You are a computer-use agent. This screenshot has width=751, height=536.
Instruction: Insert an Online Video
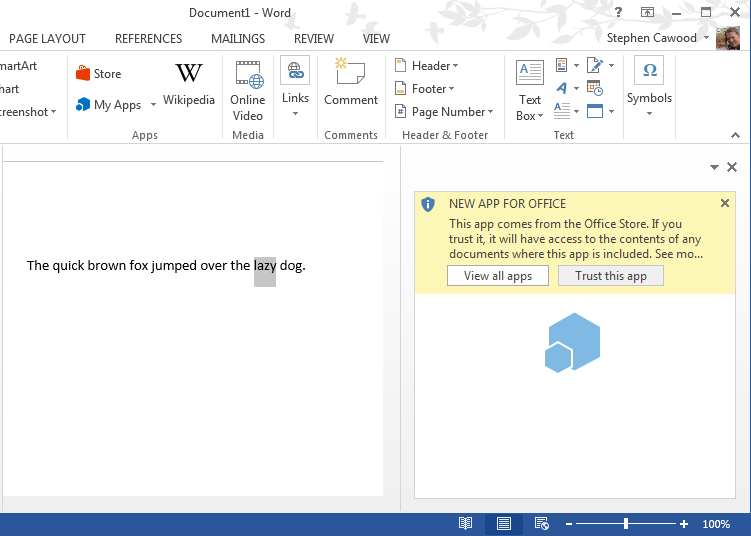pos(248,91)
